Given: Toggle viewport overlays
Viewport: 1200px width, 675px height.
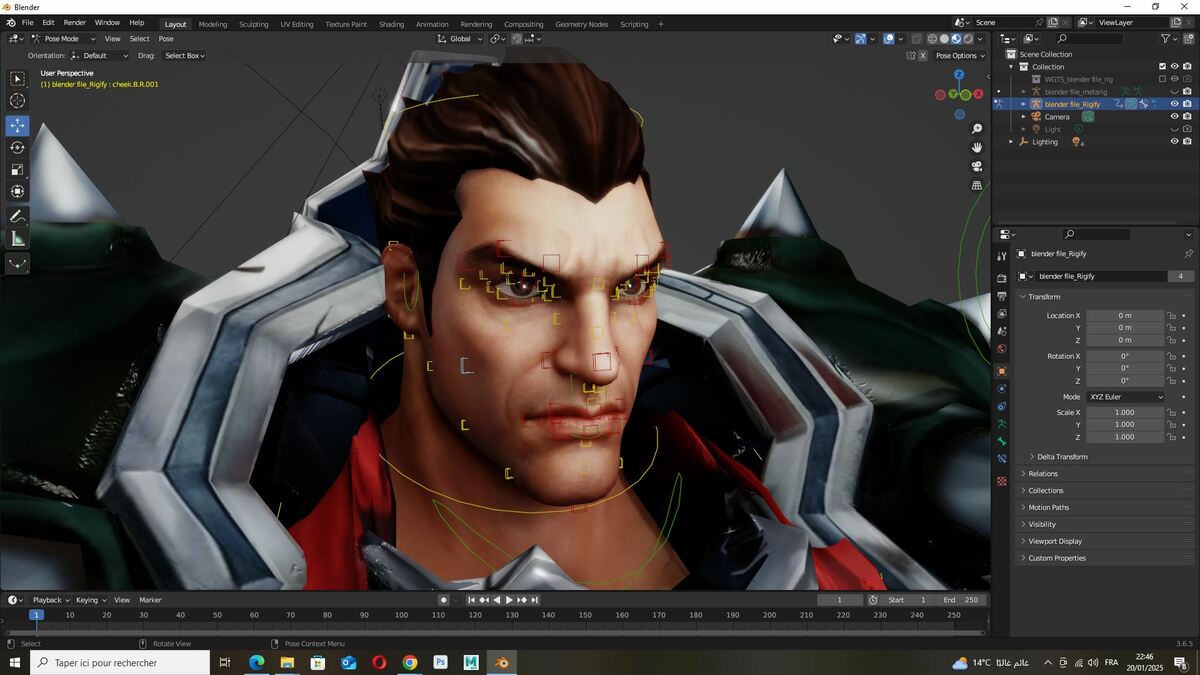Looking at the screenshot, I should click(x=888, y=39).
